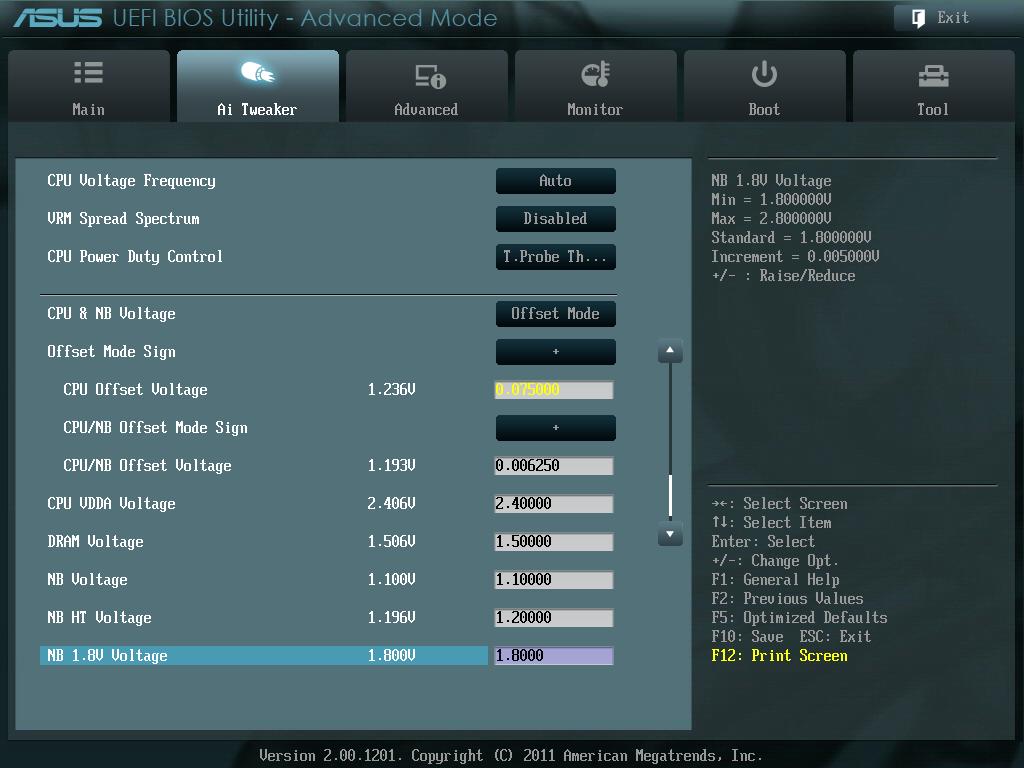Select the NB HT Voltage label
The image size is (1024, 768).
(99, 617)
